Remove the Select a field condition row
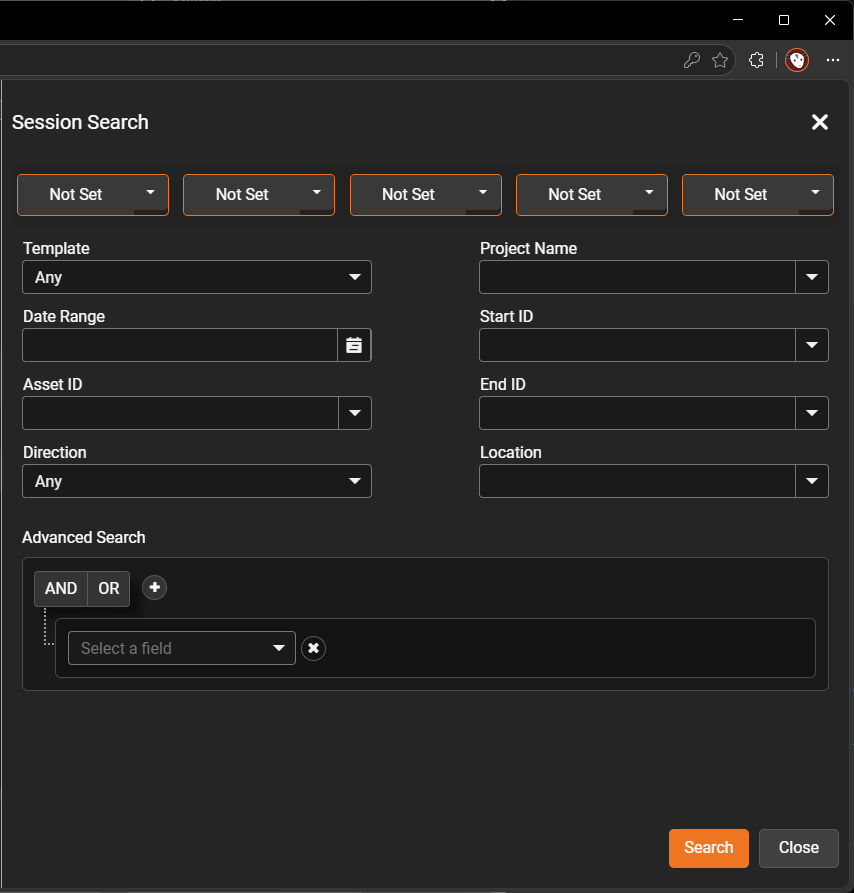 [x=313, y=648]
